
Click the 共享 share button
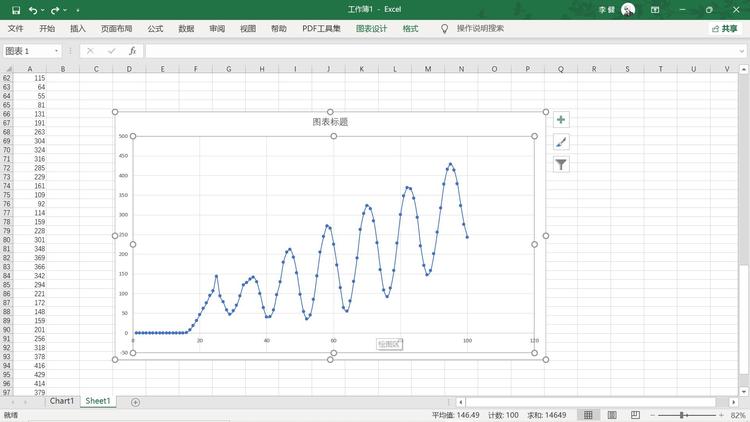point(725,29)
